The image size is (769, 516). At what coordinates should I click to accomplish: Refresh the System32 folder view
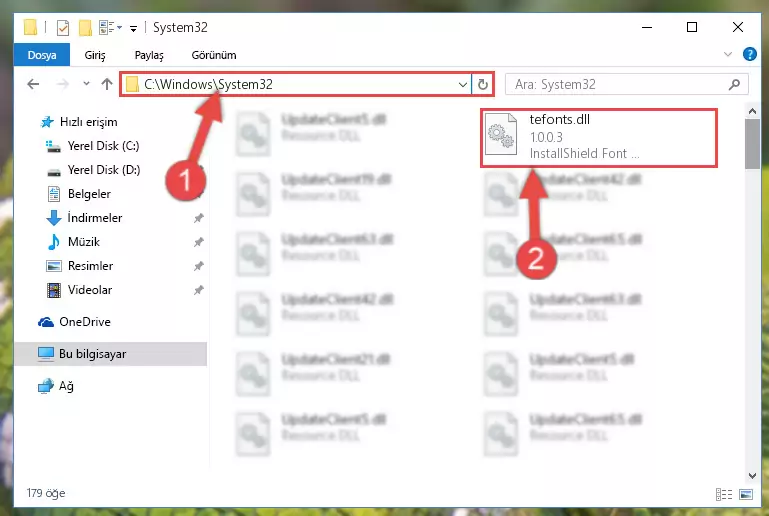(x=483, y=84)
